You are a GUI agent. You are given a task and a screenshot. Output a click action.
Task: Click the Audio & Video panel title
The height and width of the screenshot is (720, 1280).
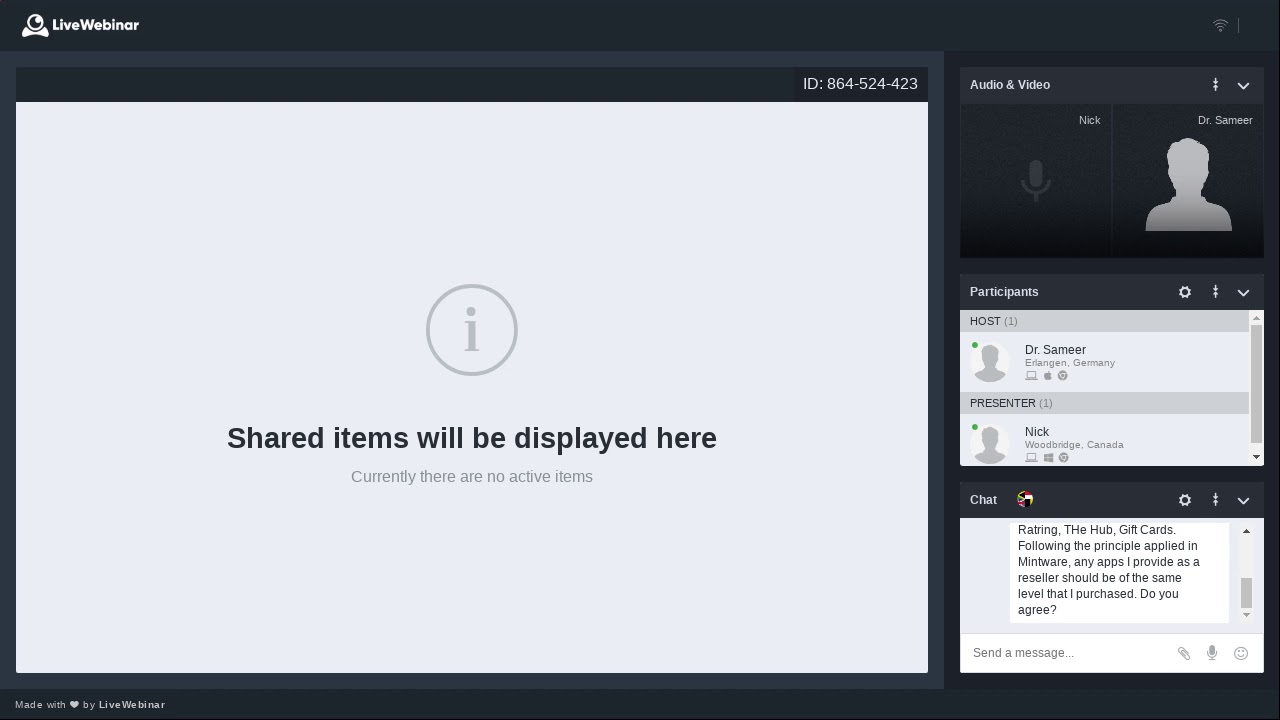(x=1010, y=85)
